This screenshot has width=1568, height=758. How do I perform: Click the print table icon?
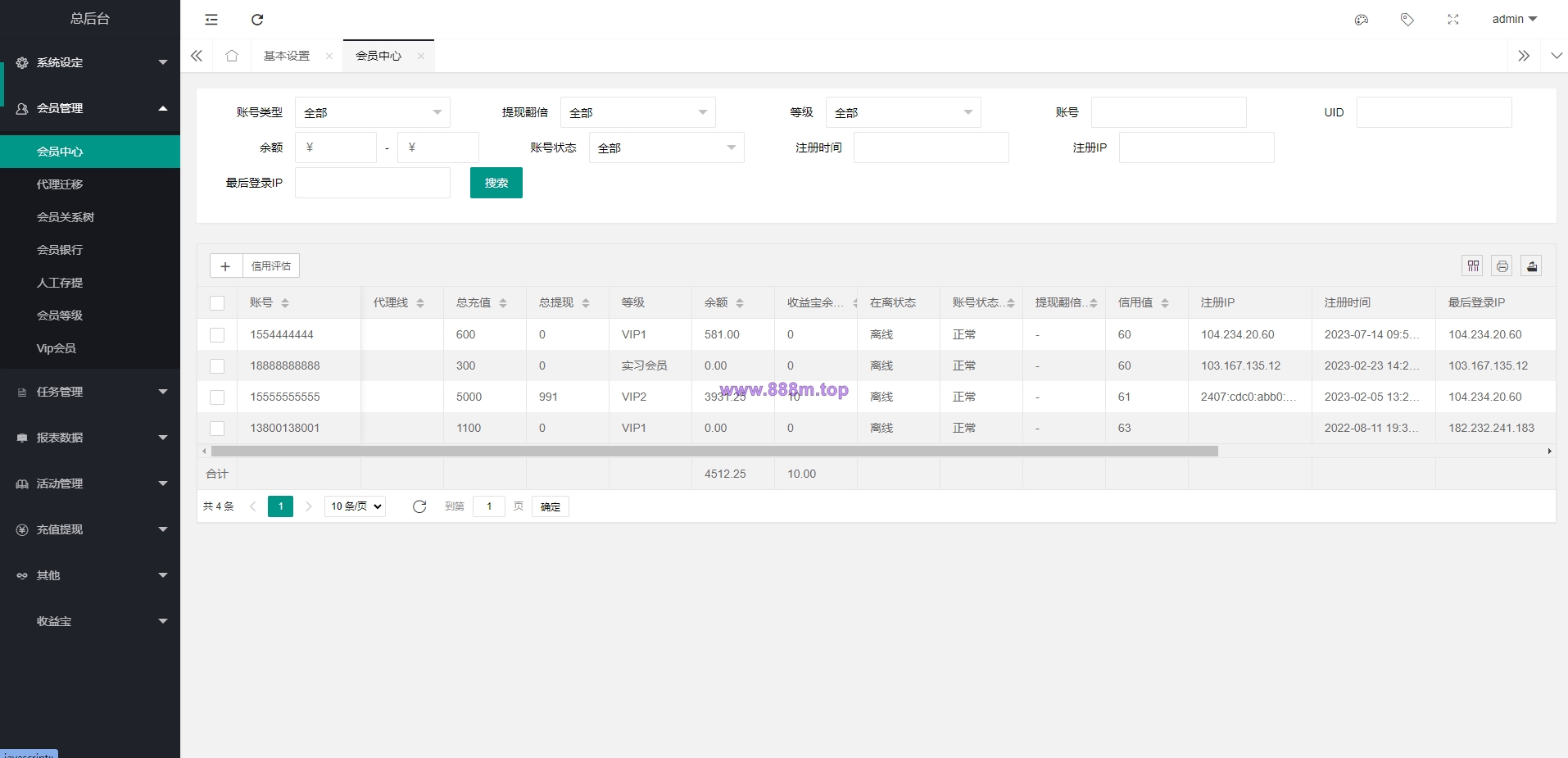point(1502,266)
